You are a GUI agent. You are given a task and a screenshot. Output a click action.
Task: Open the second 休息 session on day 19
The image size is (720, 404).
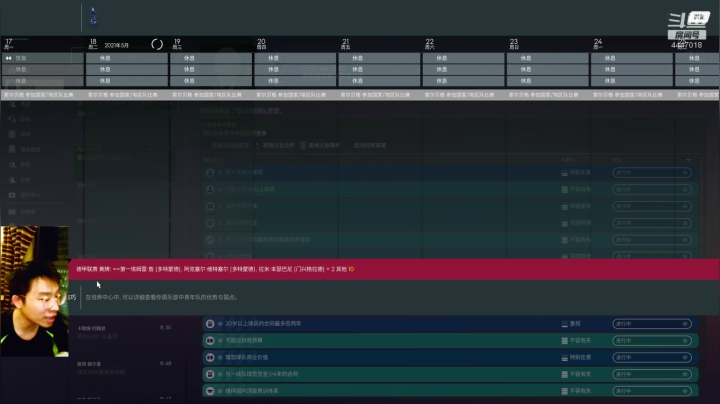click(211, 69)
